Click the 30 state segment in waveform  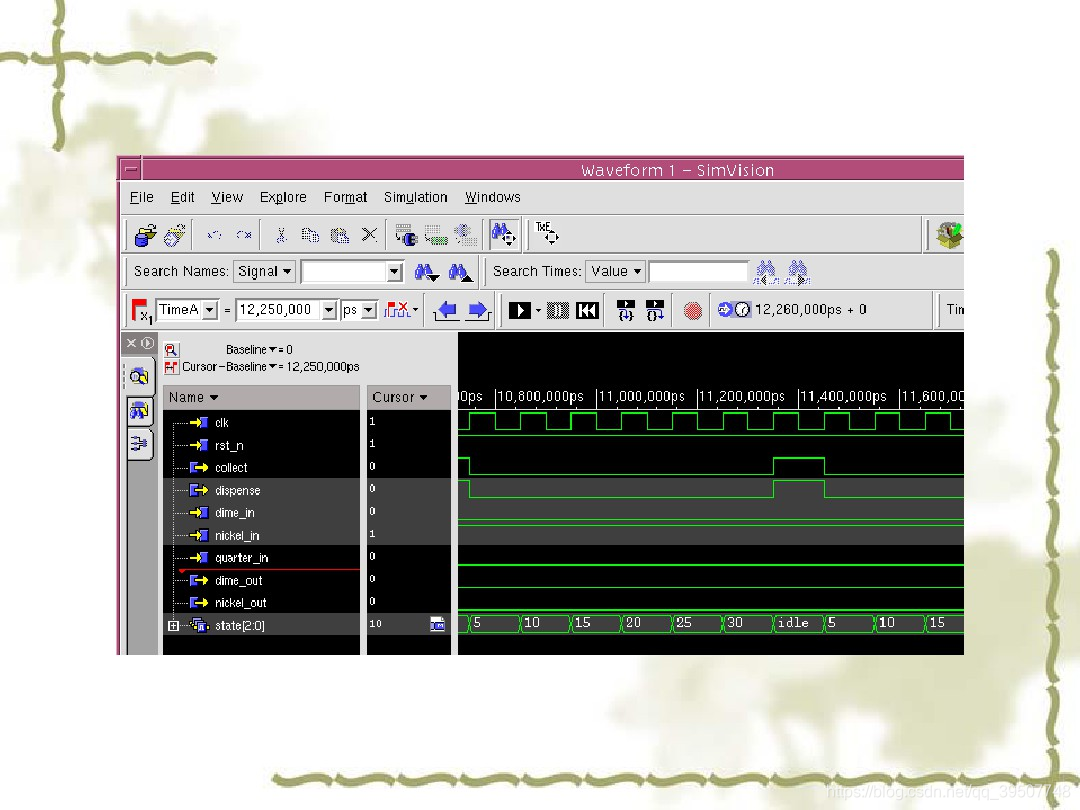747,623
